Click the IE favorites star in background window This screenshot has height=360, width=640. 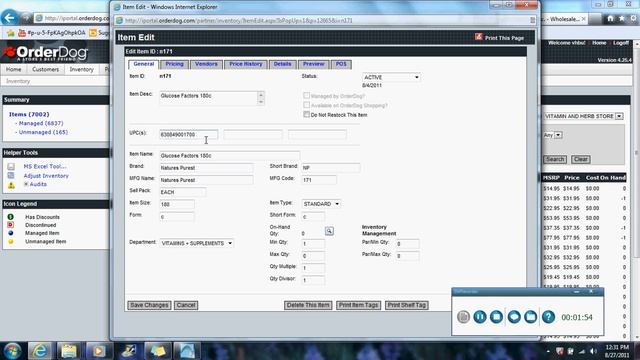coord(622,18)
